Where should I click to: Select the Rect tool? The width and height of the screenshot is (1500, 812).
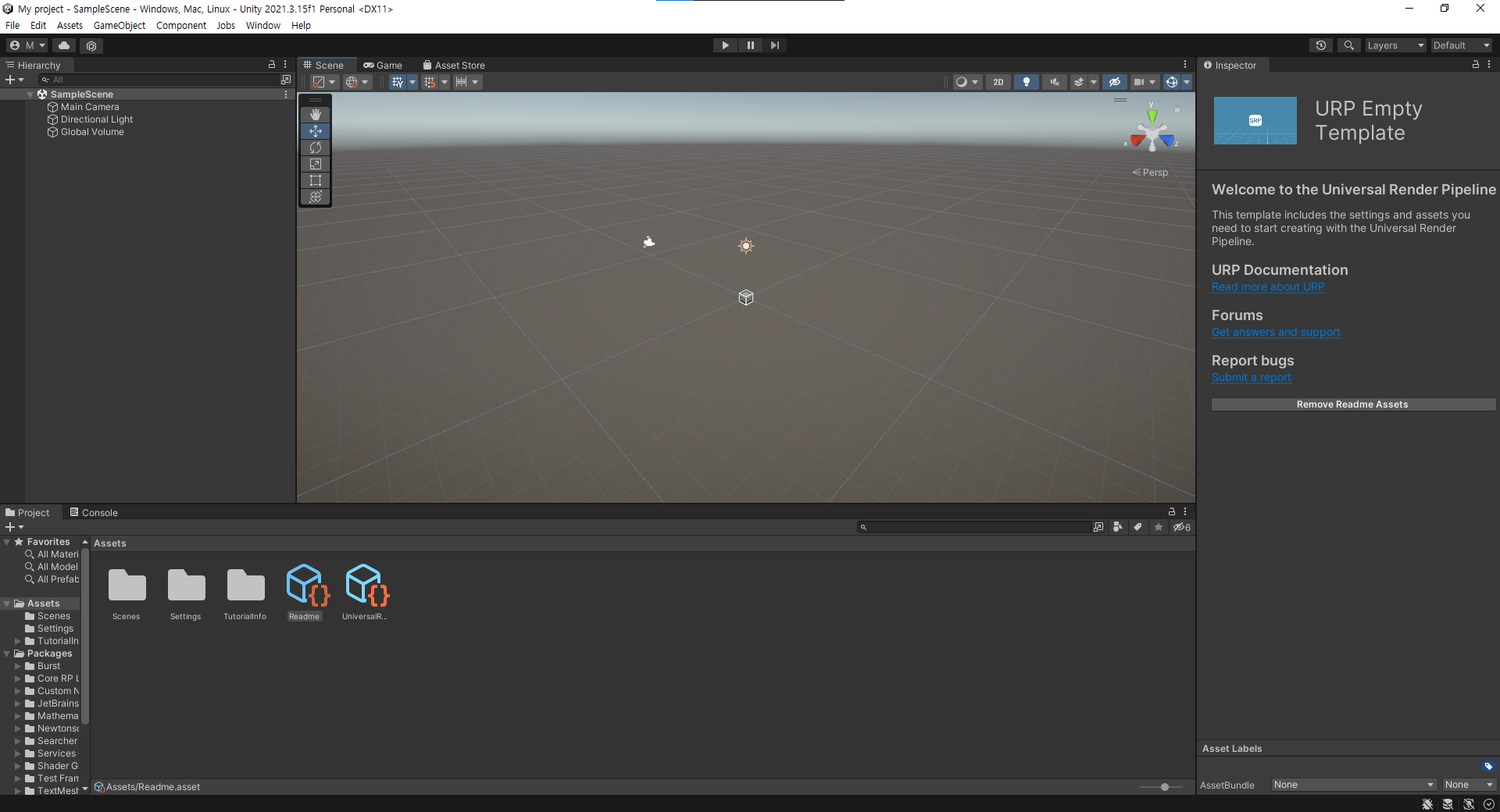point(316,180)
